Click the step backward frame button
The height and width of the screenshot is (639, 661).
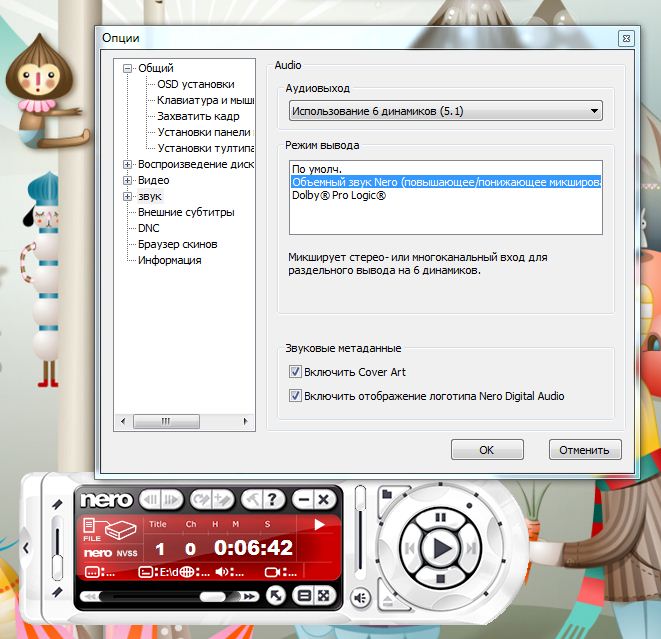pyautogui.click(x=150, y=499)
